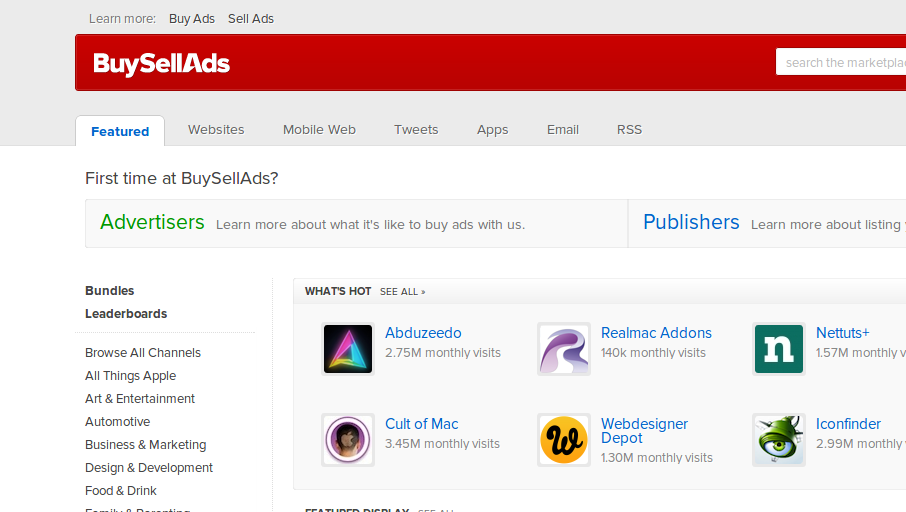Open the Sell Ads link

[x=251, y=18]
